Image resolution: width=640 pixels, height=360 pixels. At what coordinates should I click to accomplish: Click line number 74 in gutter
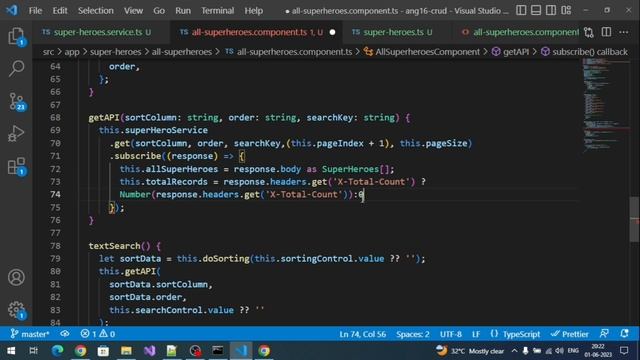55,194
